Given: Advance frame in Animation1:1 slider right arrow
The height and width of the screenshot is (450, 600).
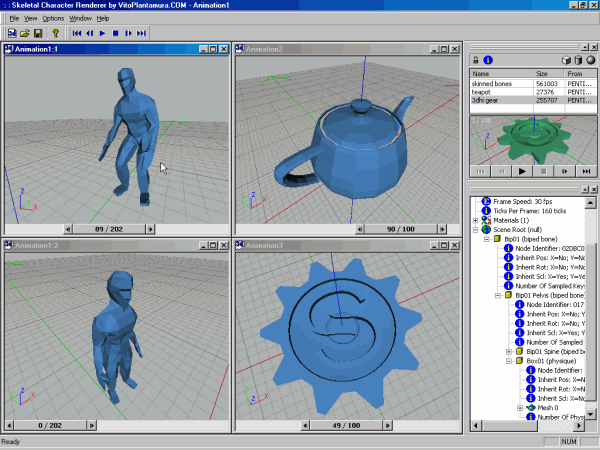Looking at the screenshot, I should pos(150,229).
